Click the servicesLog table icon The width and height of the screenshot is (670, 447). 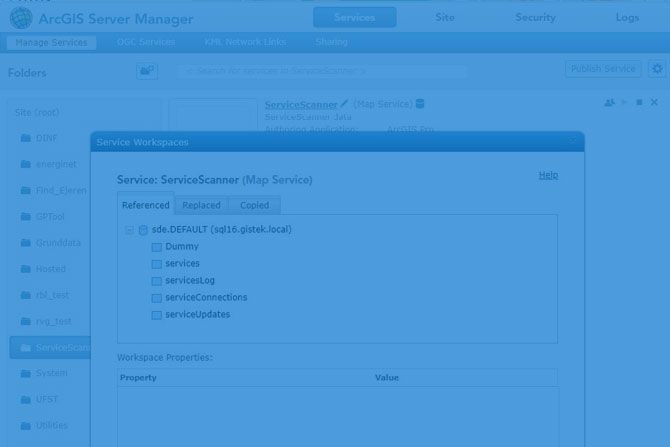(157, 281)
